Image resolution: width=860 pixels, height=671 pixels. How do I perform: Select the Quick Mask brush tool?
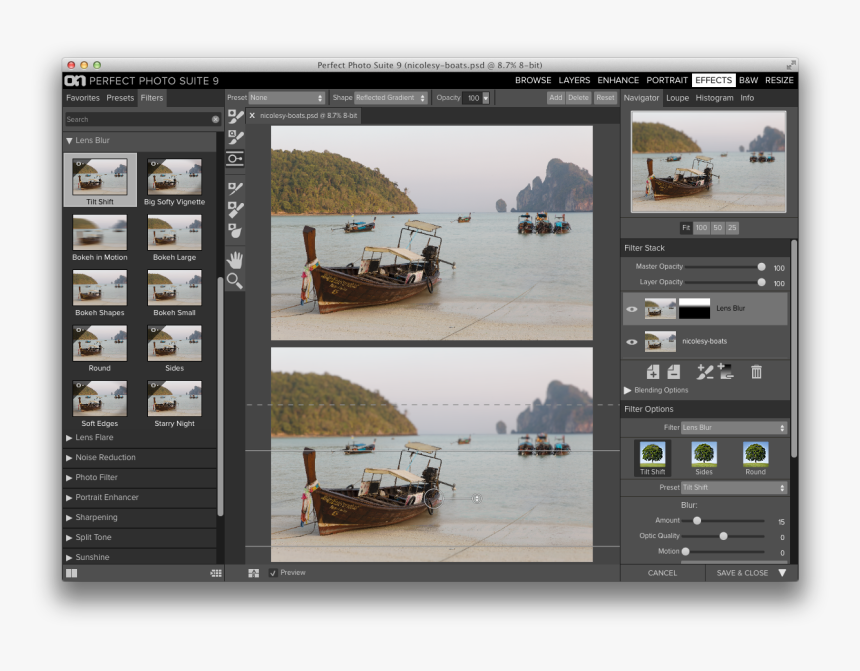235,137
